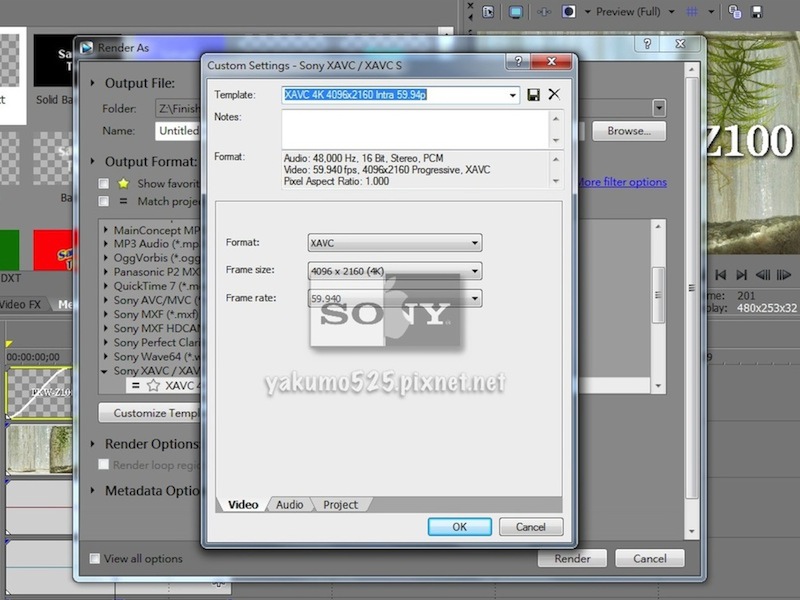Collapse the Sony XAVC / XAVC S format group

(105, 371)
